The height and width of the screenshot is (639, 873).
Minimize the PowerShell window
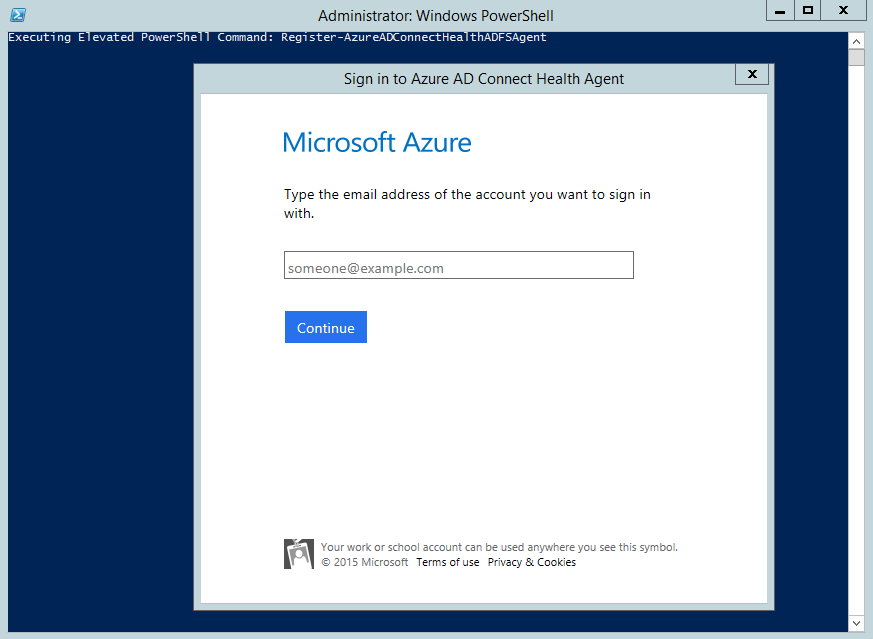780,11
